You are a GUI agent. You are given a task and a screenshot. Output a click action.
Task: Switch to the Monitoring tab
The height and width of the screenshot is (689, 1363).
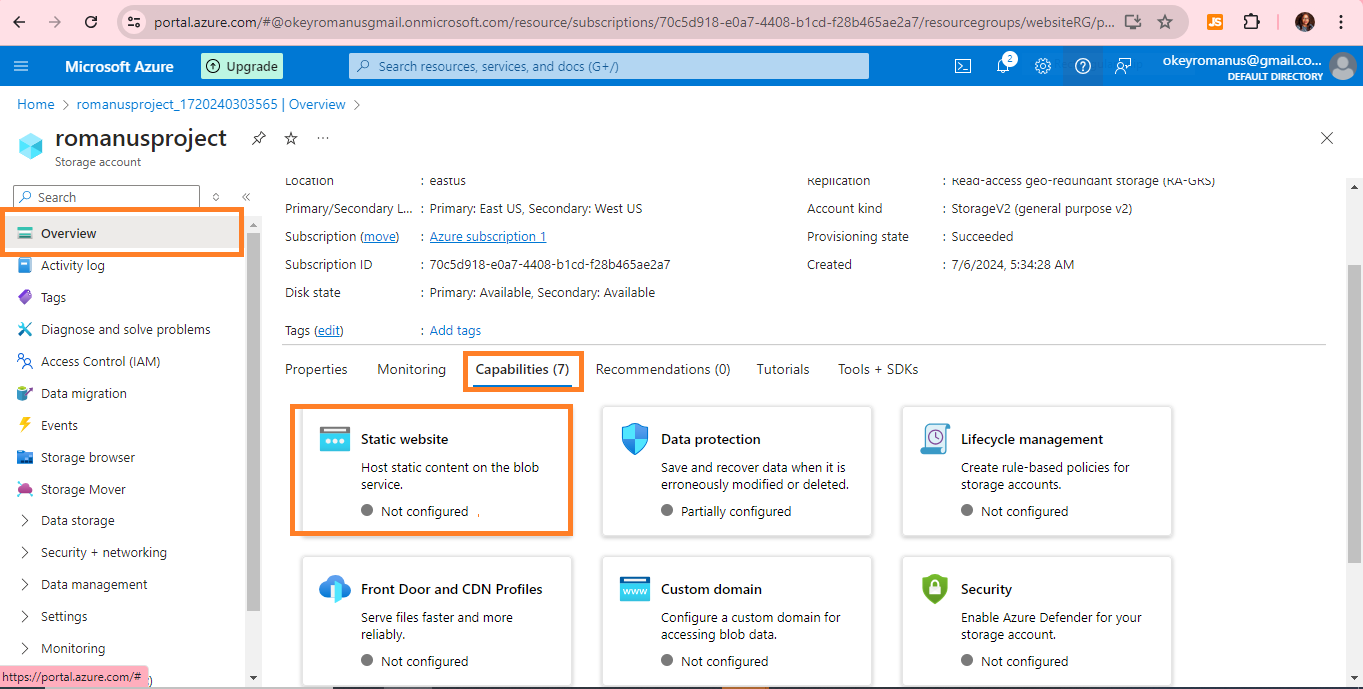[x=411, y=369]
